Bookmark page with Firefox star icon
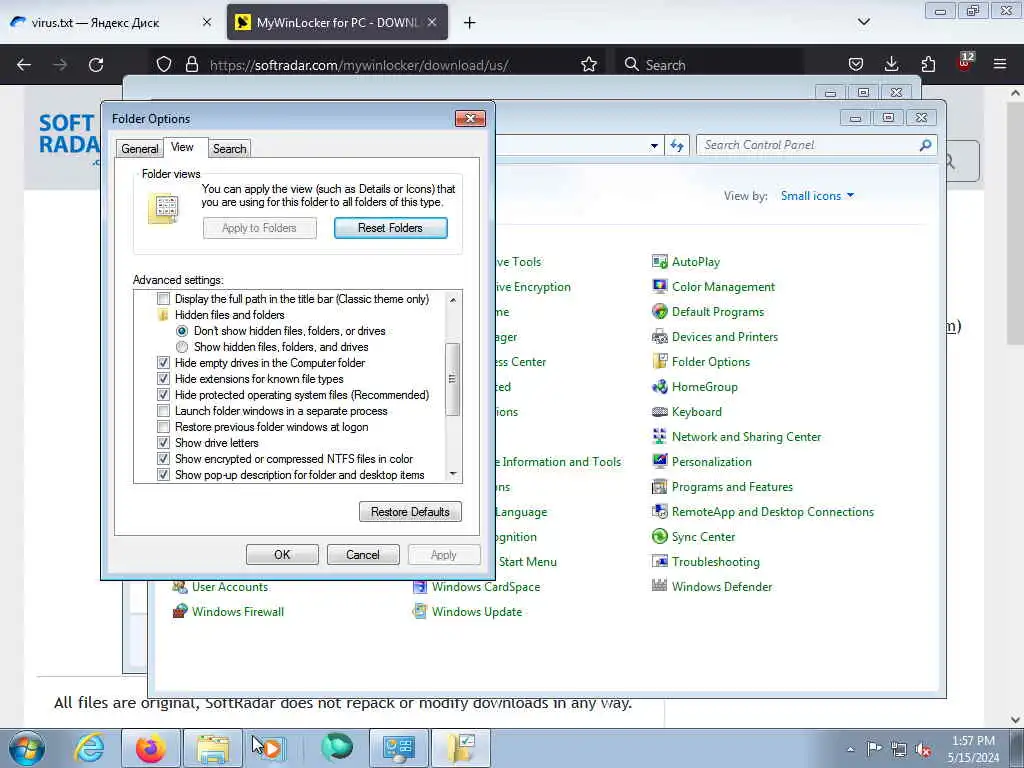Image resolution: width=1024 pixels, height=768 pixels. coord(589,65)
